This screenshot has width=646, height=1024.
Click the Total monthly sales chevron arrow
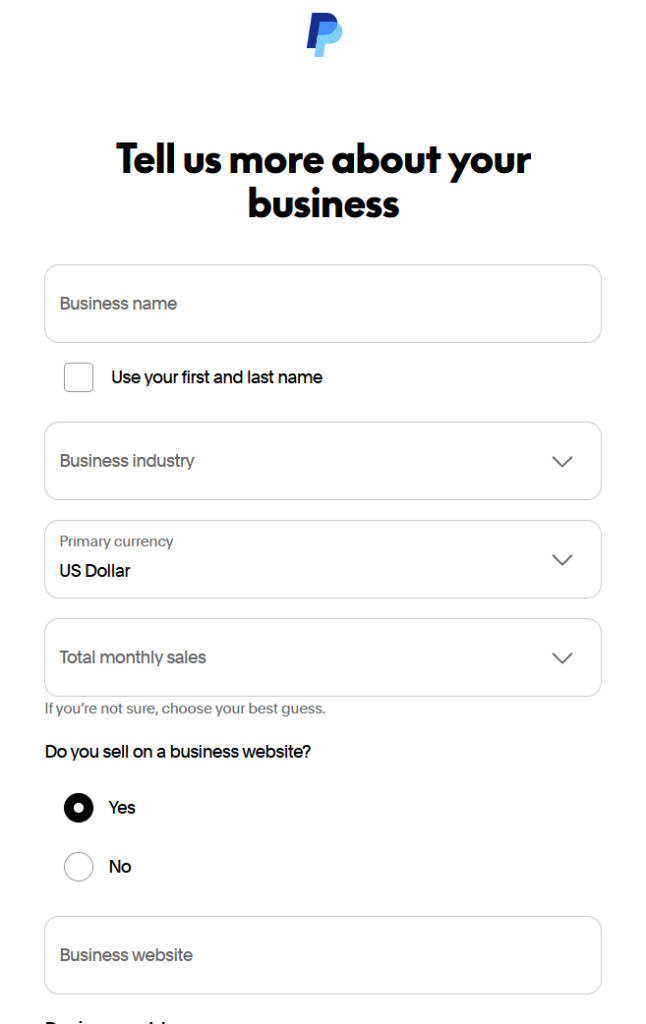[562, 657]
